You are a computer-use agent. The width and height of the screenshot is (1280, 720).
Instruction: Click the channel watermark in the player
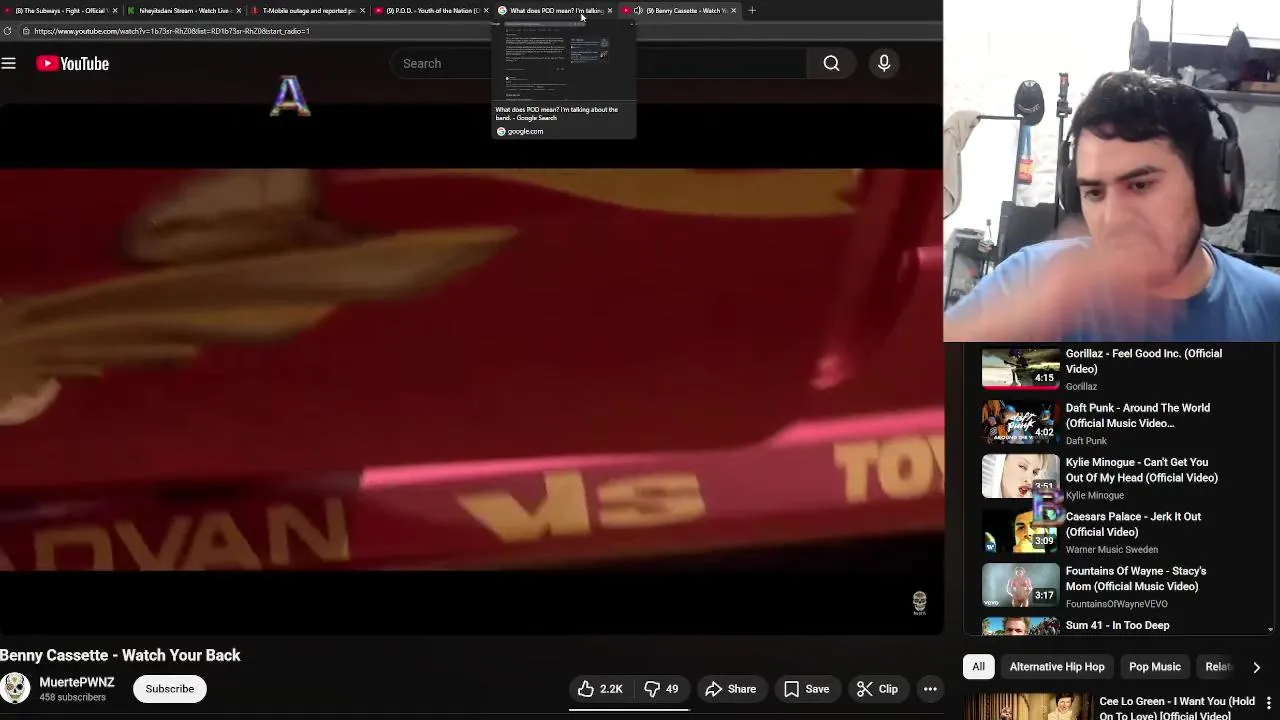pyautogui.click(x=920, y=602)
